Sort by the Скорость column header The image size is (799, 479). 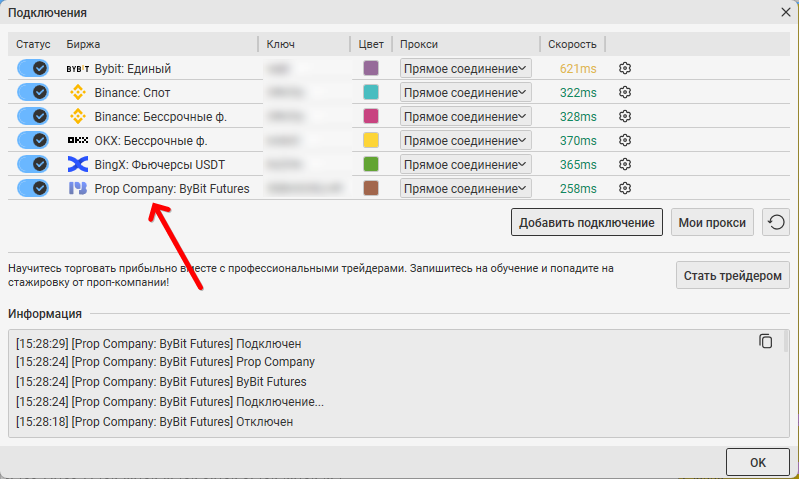click(572, 44)
